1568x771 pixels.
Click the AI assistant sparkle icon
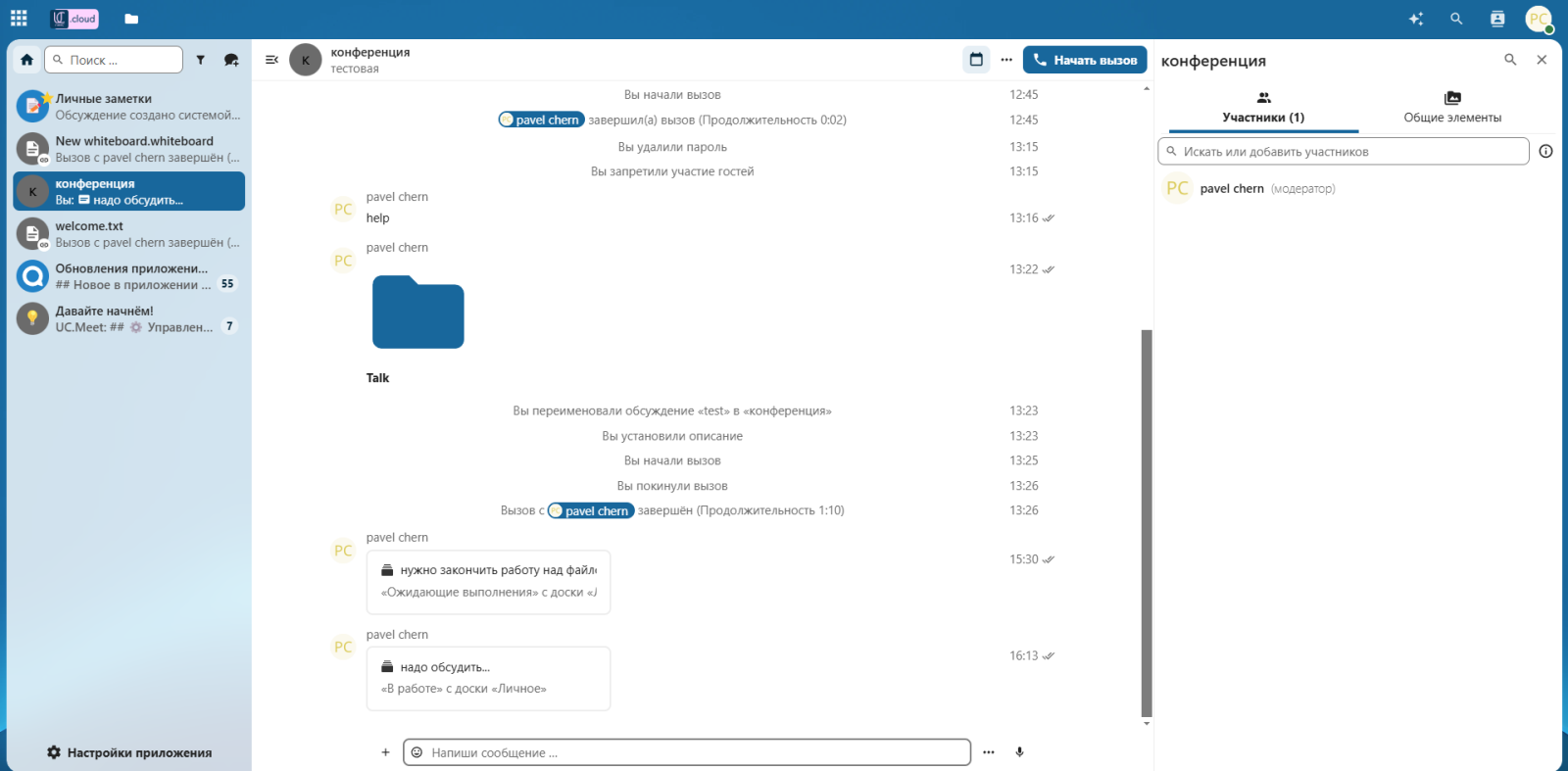click(1416, 19)
